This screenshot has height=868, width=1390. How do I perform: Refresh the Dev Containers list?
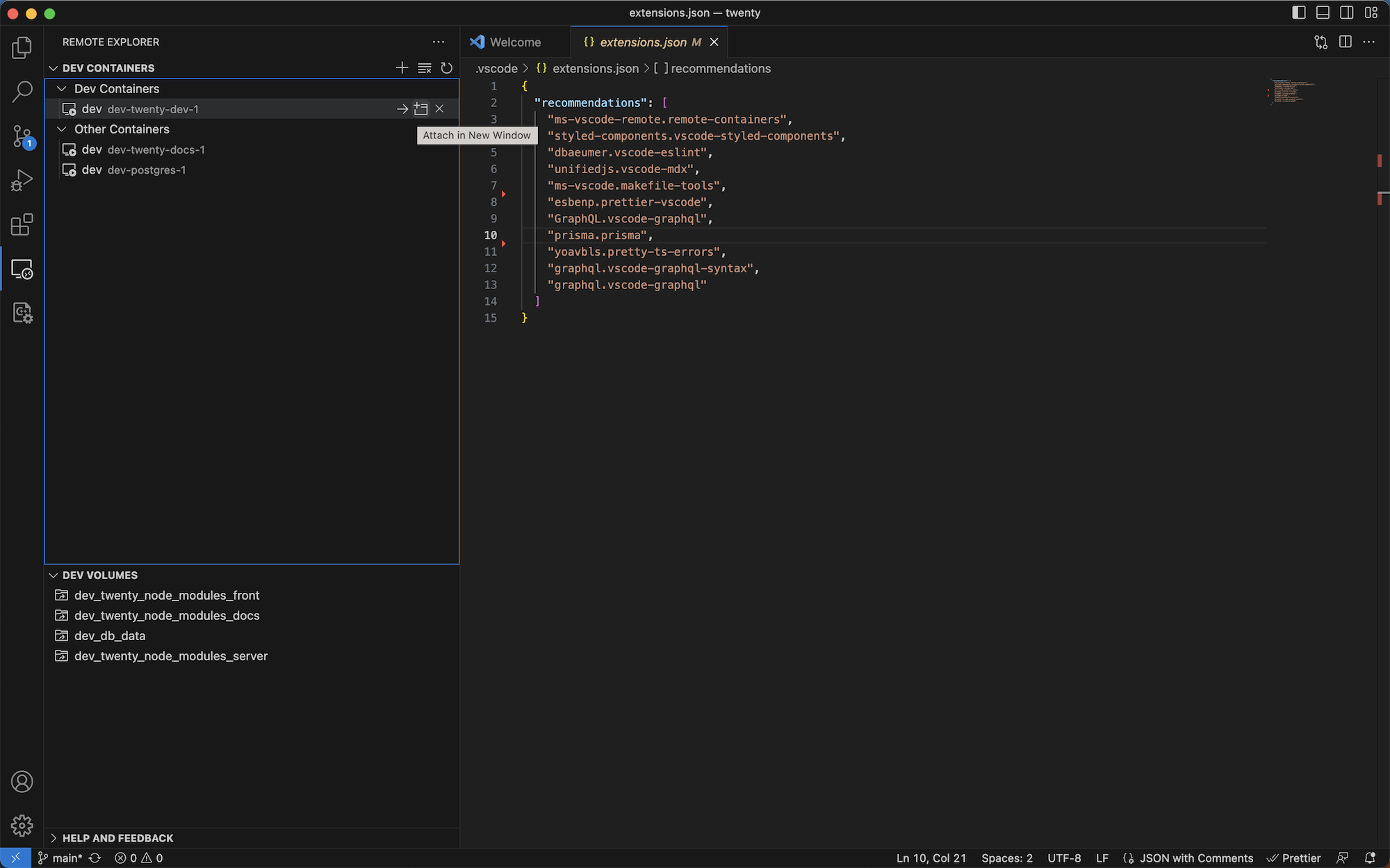point(447,68)
